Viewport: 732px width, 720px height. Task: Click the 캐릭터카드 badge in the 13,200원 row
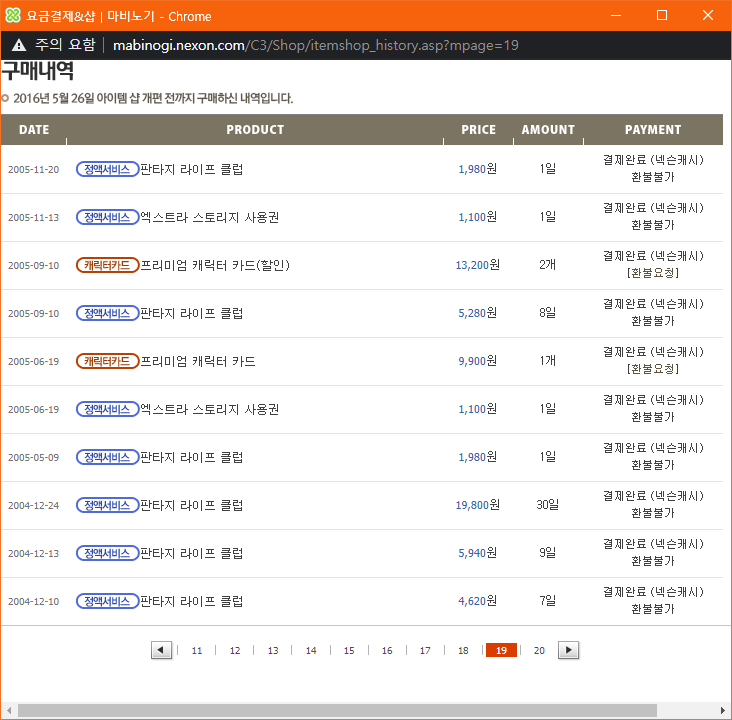coord(107,265)
